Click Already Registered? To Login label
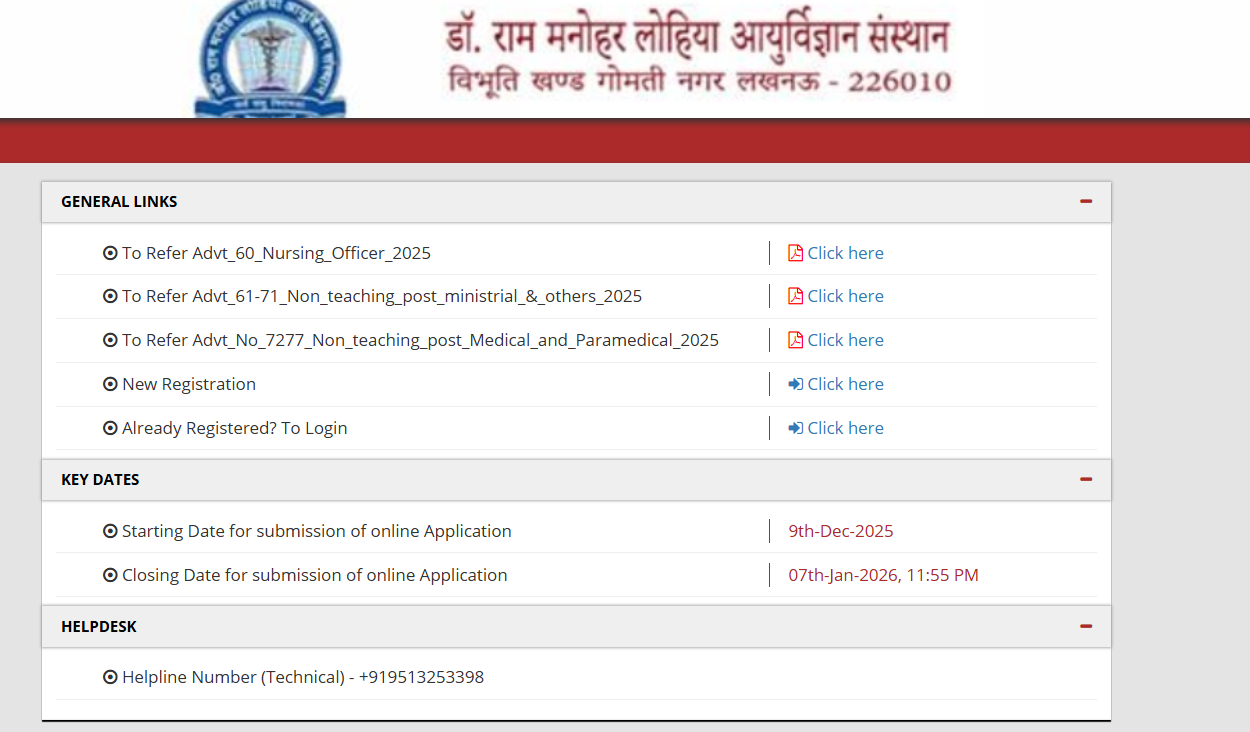The width and height of the screenshot is (1250, 732). tap(235, 428)
